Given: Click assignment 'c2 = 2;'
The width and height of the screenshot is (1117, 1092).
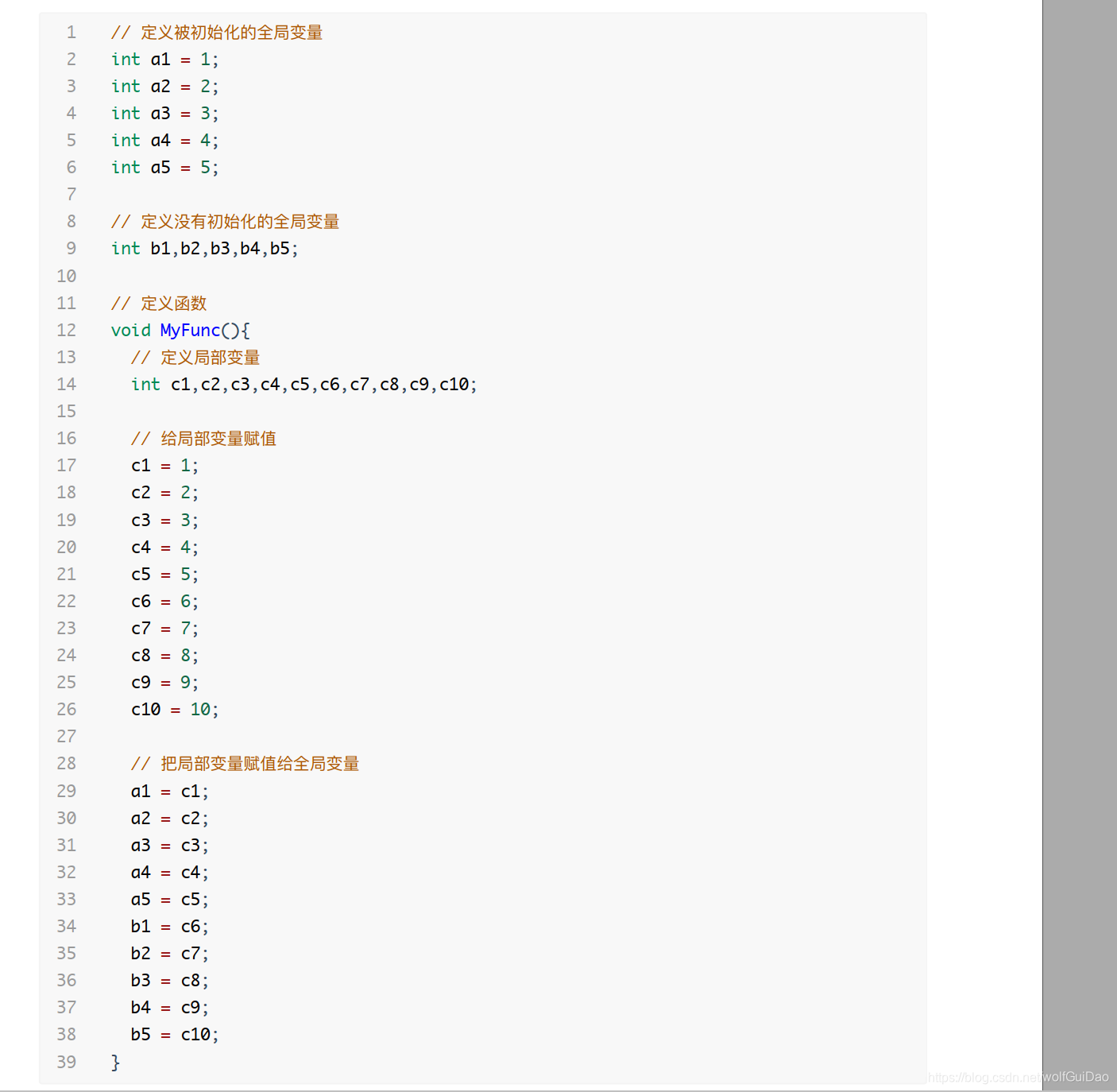Looking at the screenshot, I should (165, 493).
